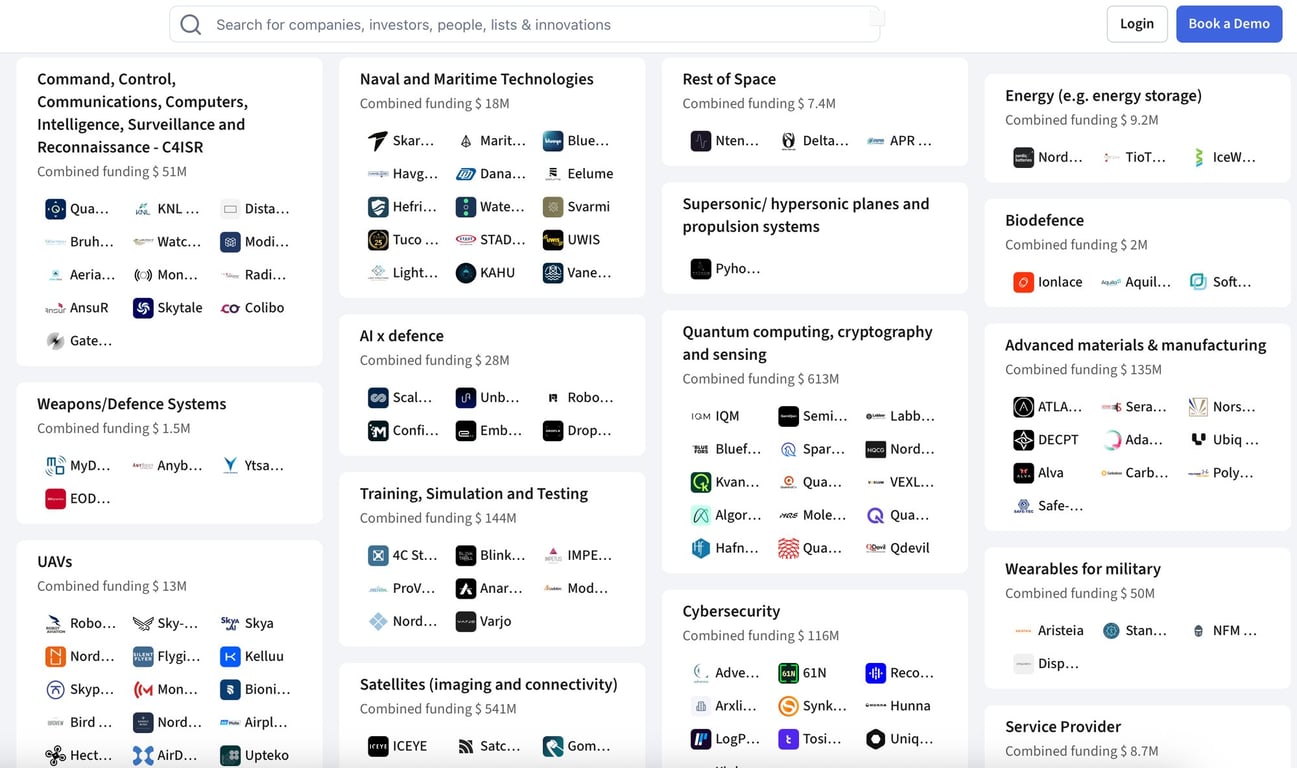Open the ICEYE logo in Satellites
This screenshot has width=1297, height=768.
click(x=378, y=746)
